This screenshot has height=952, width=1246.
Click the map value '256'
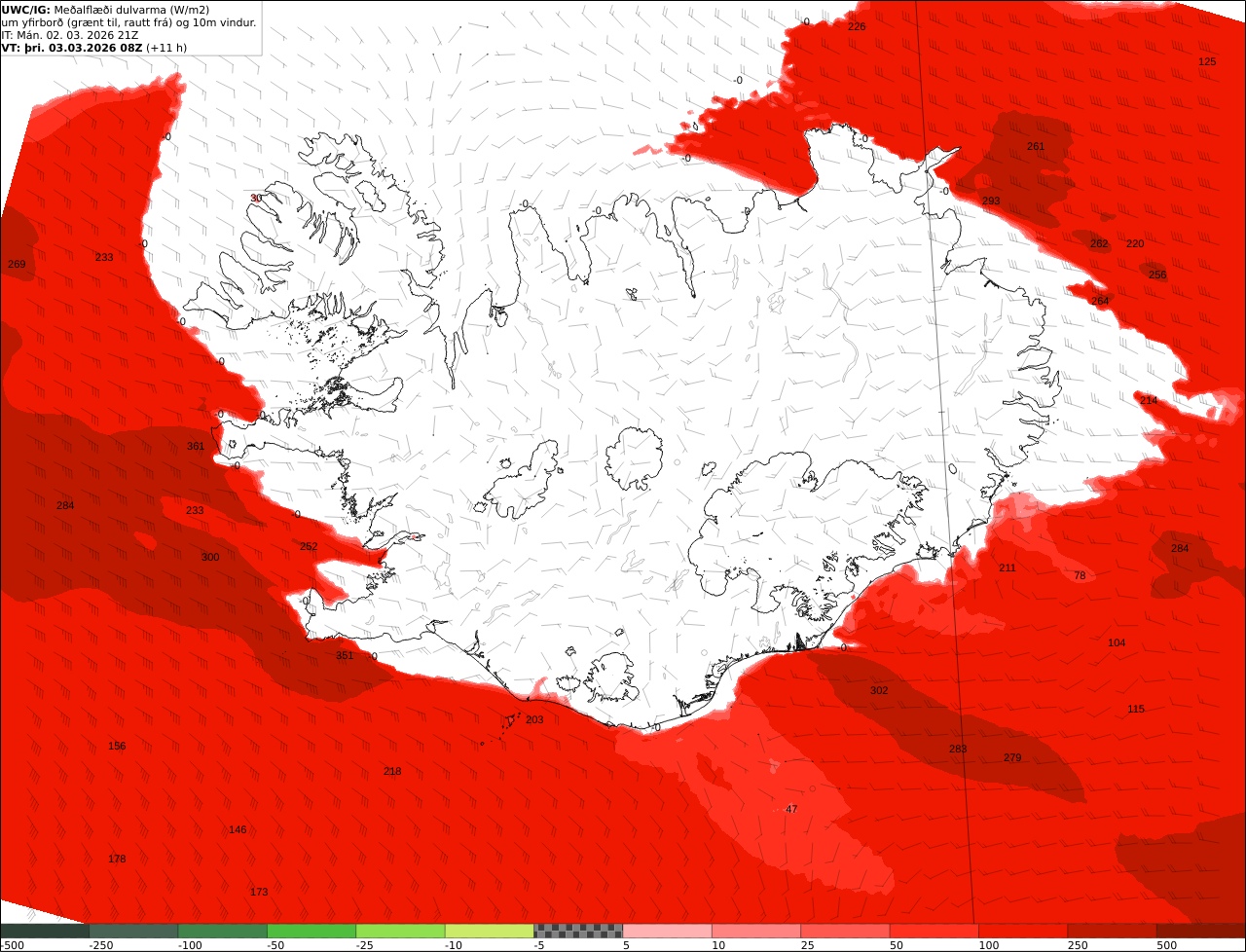(x=1157, y=275)
